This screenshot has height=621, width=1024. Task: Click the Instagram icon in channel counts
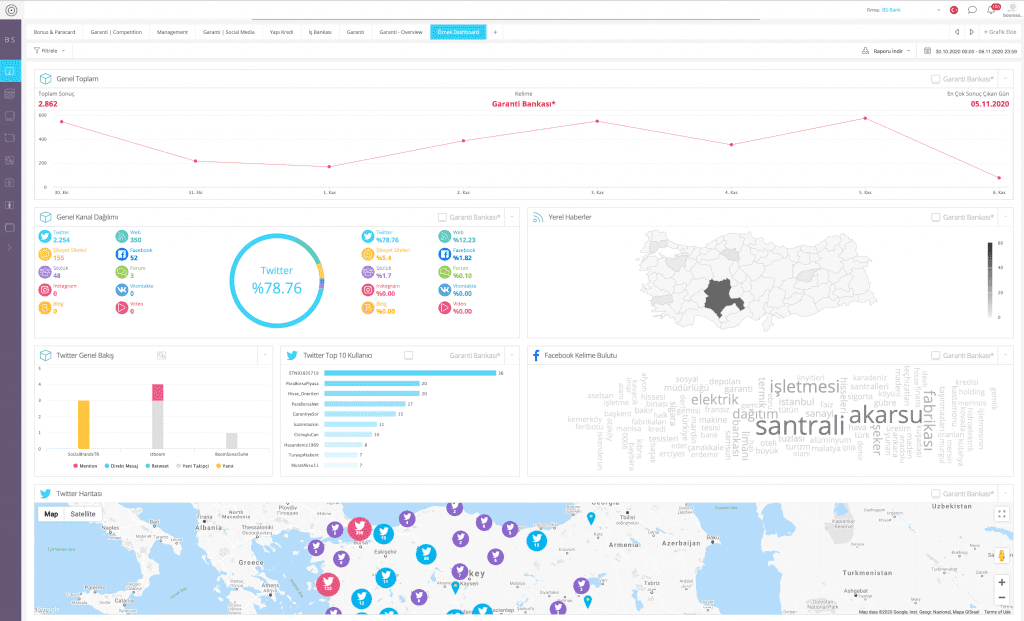pyautogui.click(x=44, y=290)
